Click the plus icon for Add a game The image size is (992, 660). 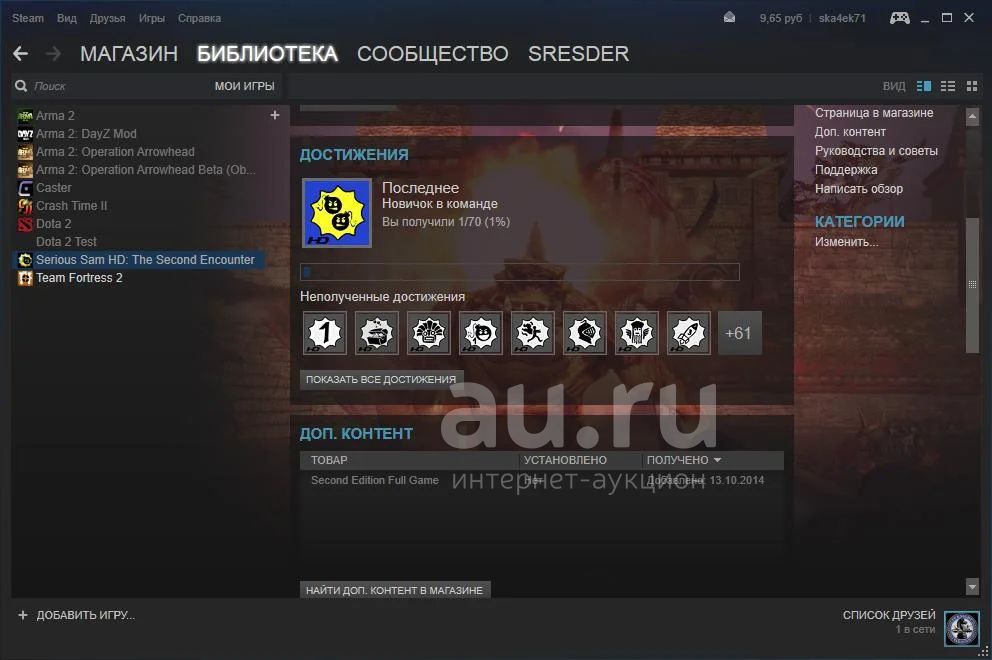tap(23, 615)
